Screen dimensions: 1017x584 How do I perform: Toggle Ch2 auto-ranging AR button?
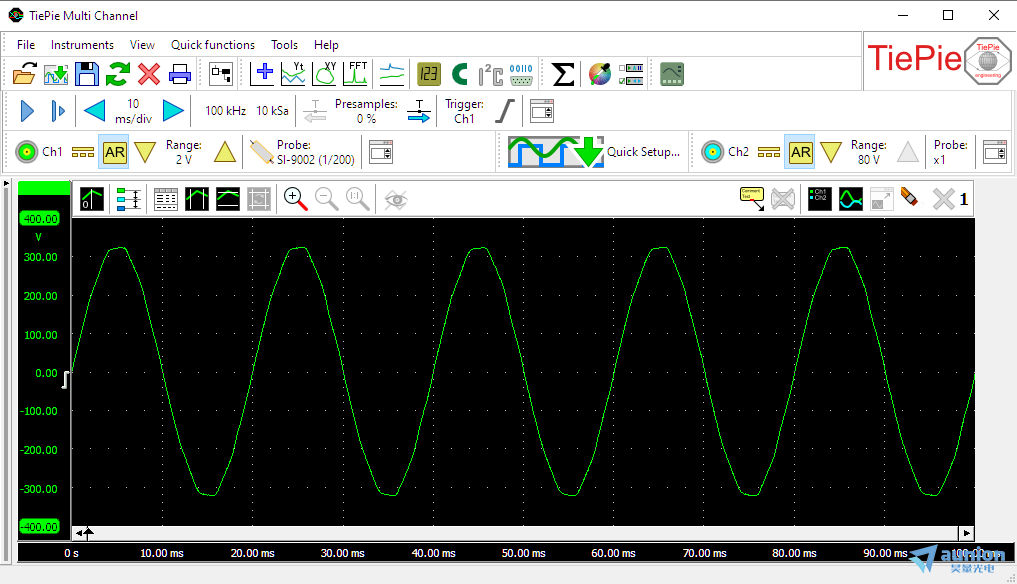[x=800, y=152]
